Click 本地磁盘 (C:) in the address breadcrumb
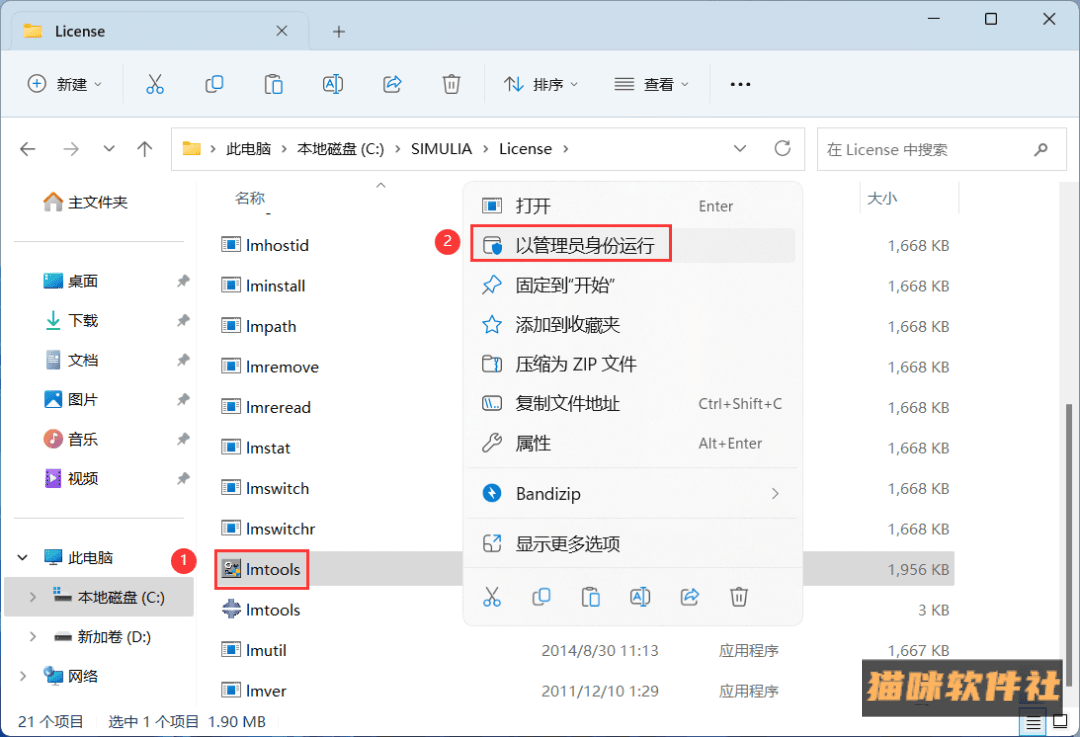Screen dimensions: 1080x737 coord(340,149)
